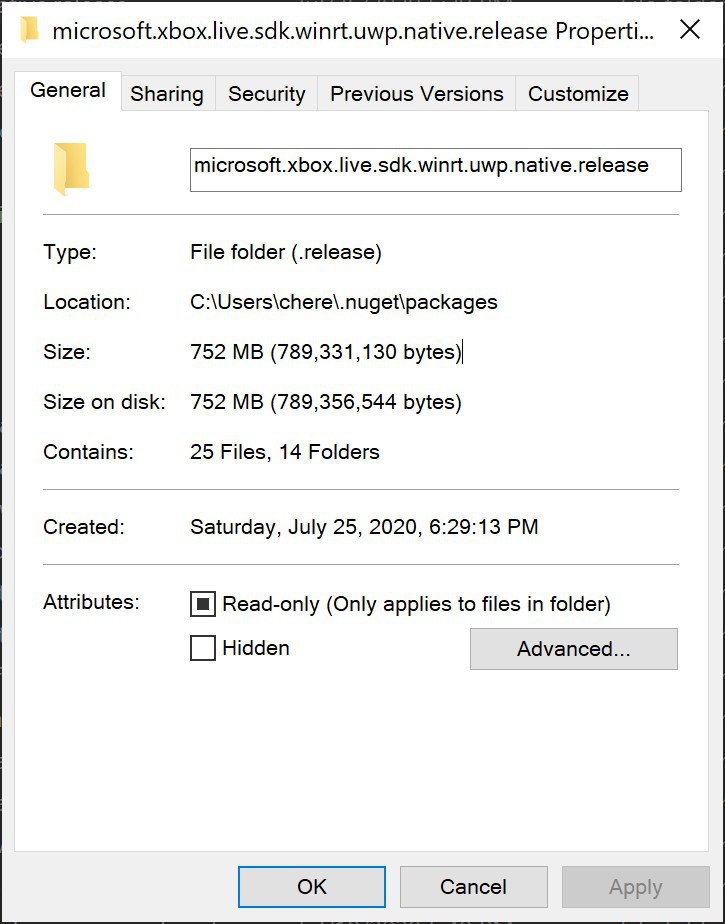Dismiss the dialog with Cancel
This screenshot has width=725, height=924.
473,887
